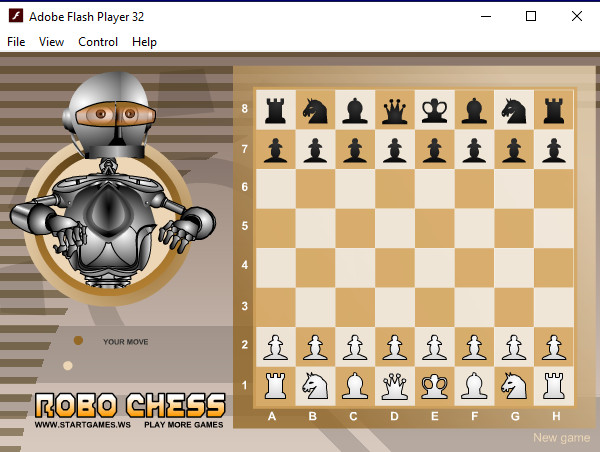Select the black rook on A8
The height and width of the screenshot is (452, 600).
(x=275, y=110)
